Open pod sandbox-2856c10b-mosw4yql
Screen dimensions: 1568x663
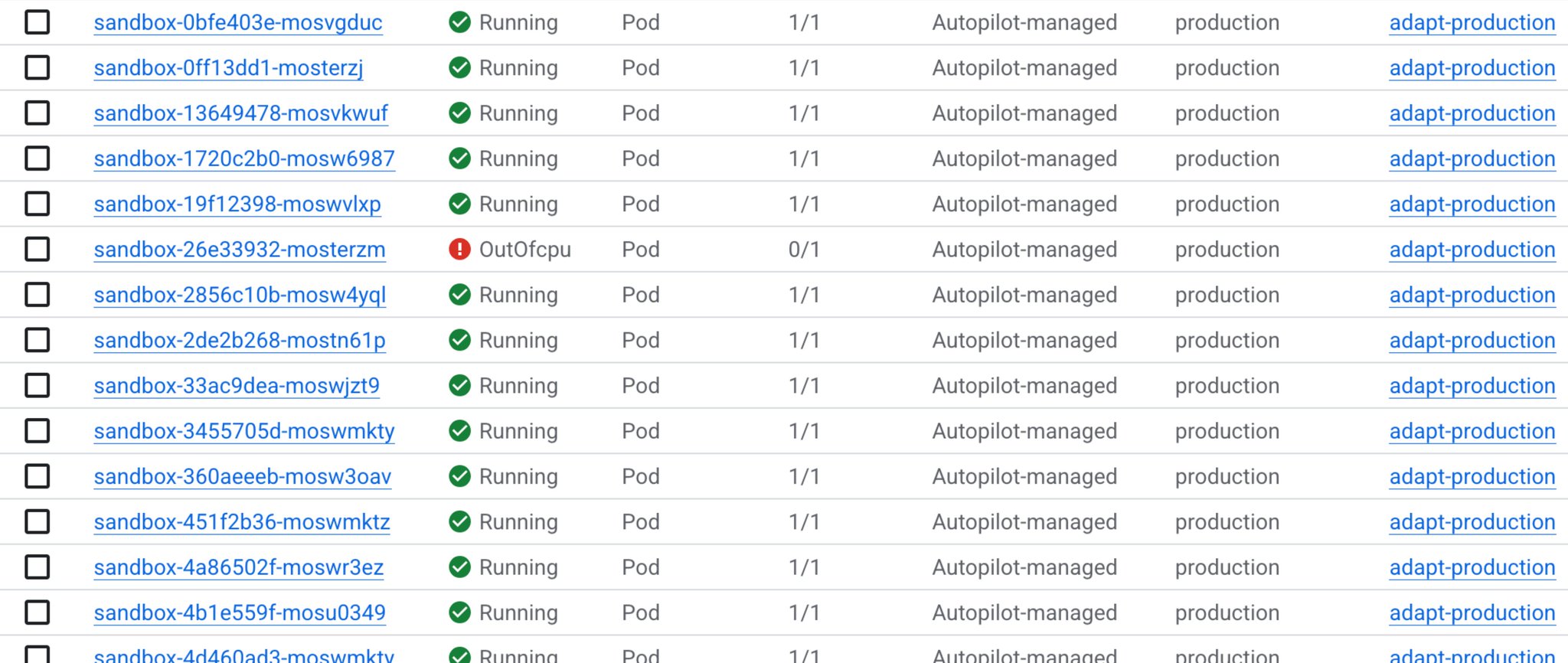point(240,296)
